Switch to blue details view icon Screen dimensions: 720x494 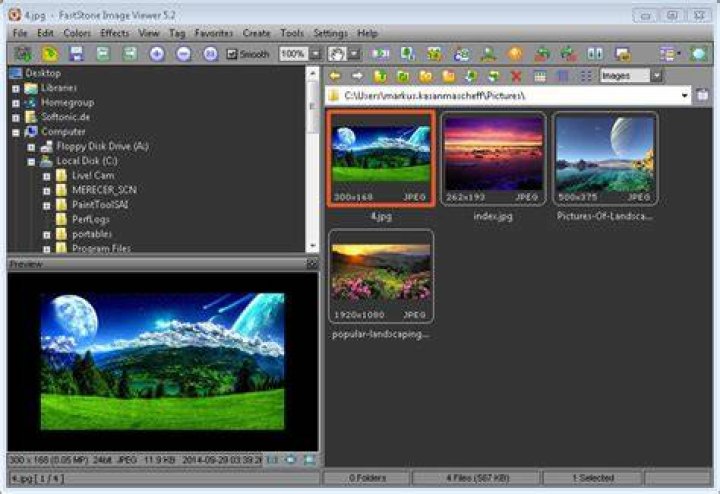click(x=563, y=76)
